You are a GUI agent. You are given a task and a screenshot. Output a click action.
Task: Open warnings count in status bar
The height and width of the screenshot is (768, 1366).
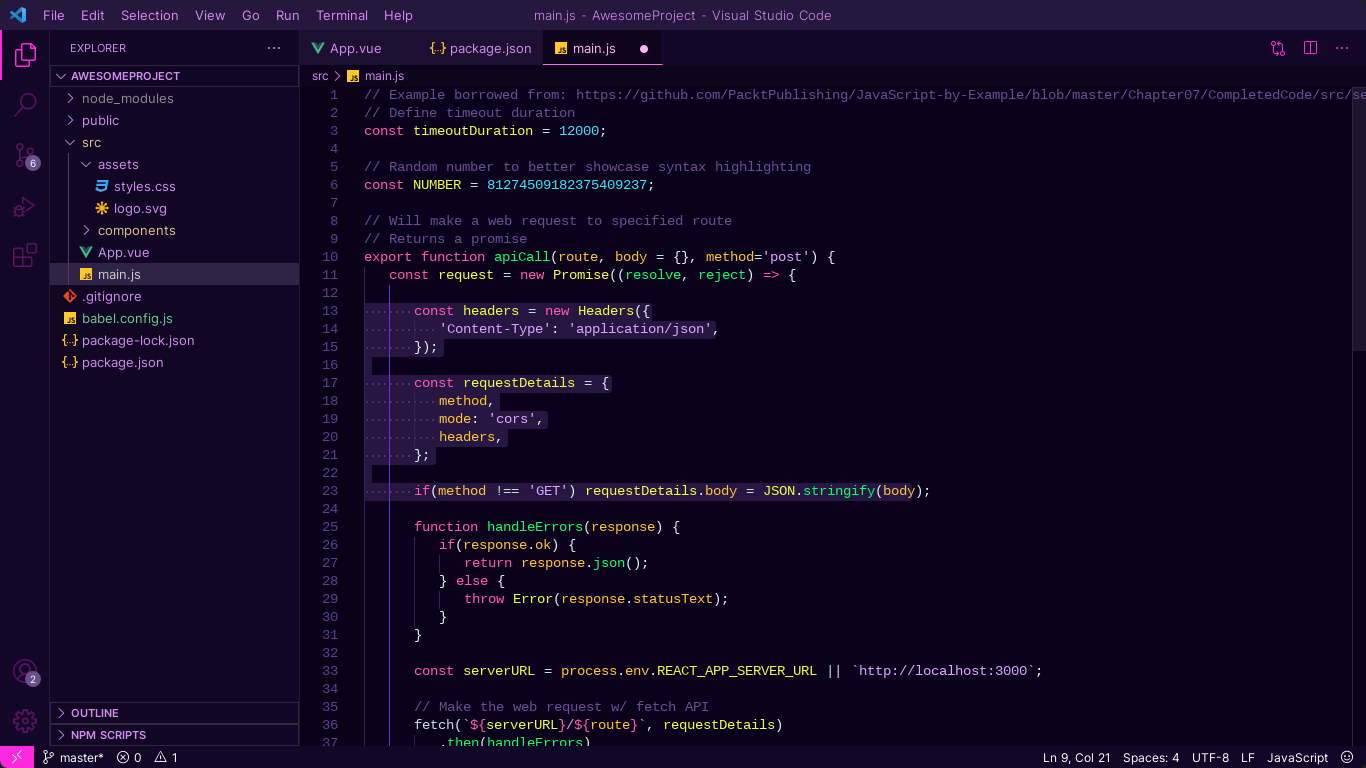tap(166, 757)
